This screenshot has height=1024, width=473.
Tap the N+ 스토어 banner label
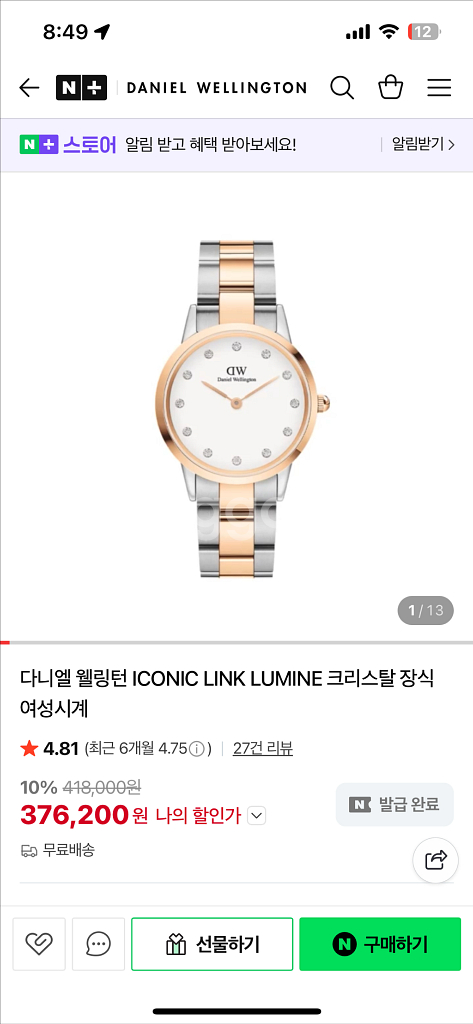coord(68,144)
